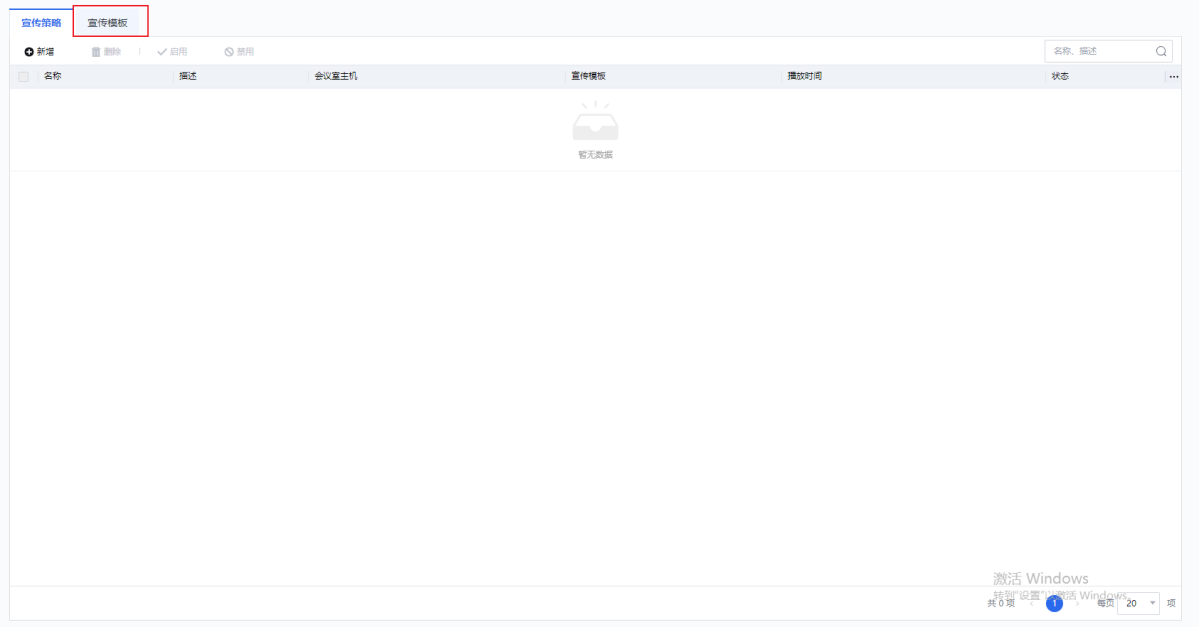Click the 新增 plus icon

point(29,52)
